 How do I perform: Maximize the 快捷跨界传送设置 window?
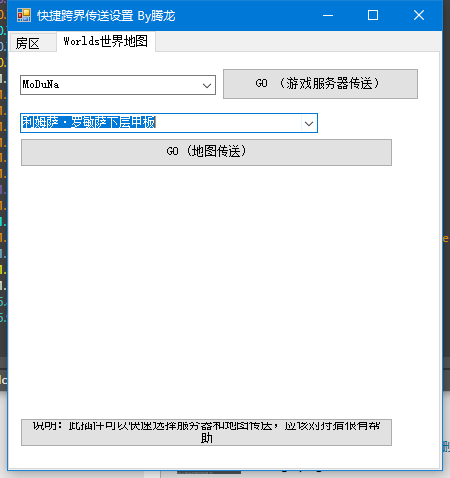click(373, 15)
